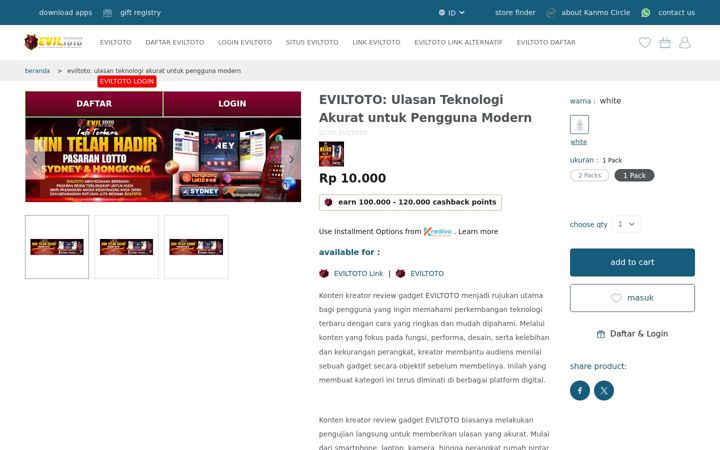Select the third product thumbnail
The height and width of the screenshot is (450, 720).
pos(196,247)
